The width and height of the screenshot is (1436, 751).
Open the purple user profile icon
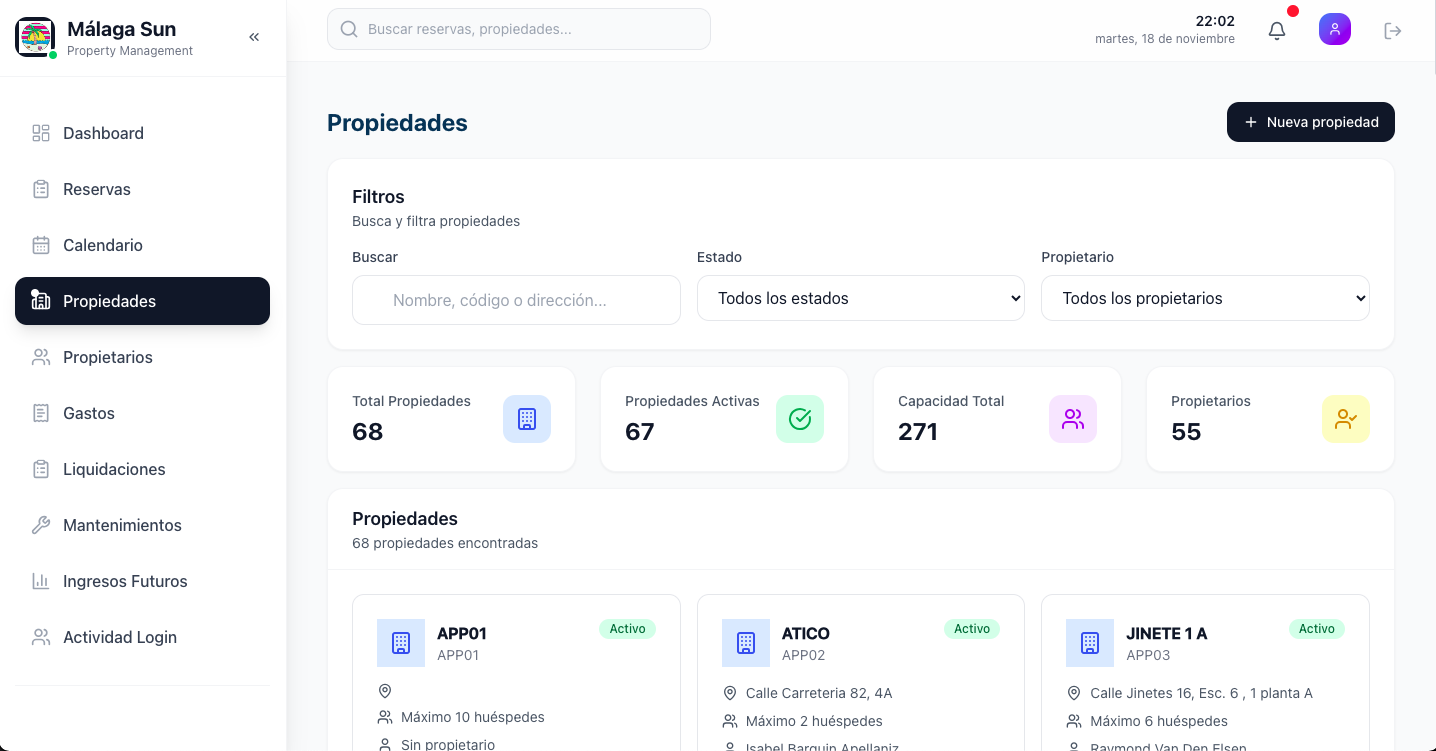coord(1334,29)
